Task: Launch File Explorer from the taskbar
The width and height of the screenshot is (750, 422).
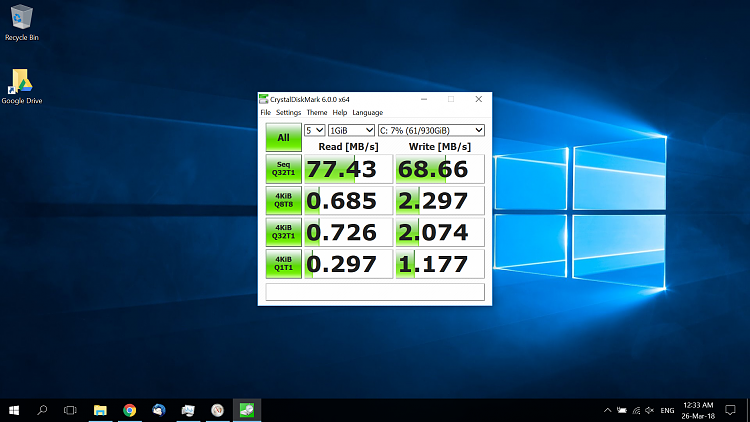Action: tap(100, 410)
